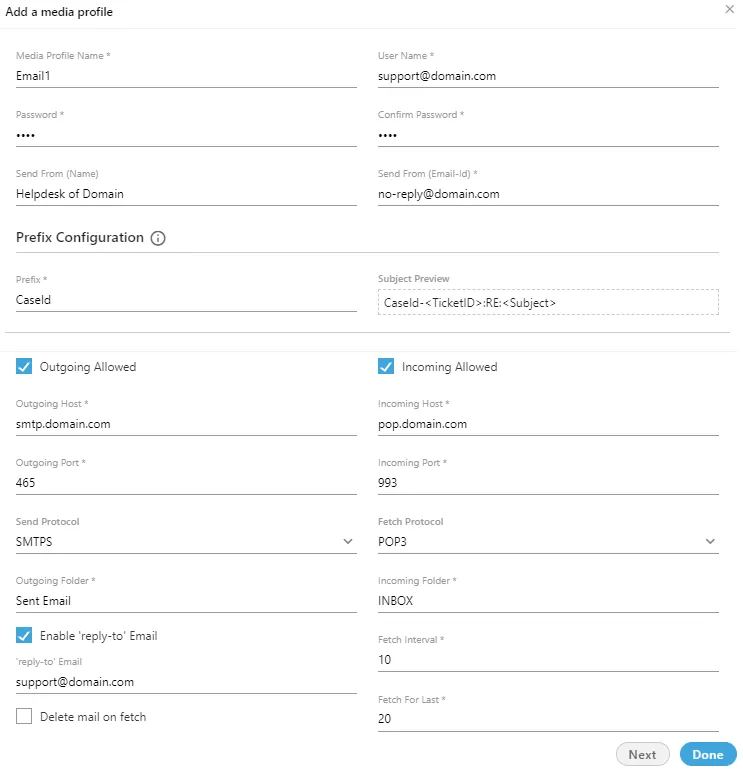Click the Next button

coord(643,755)
